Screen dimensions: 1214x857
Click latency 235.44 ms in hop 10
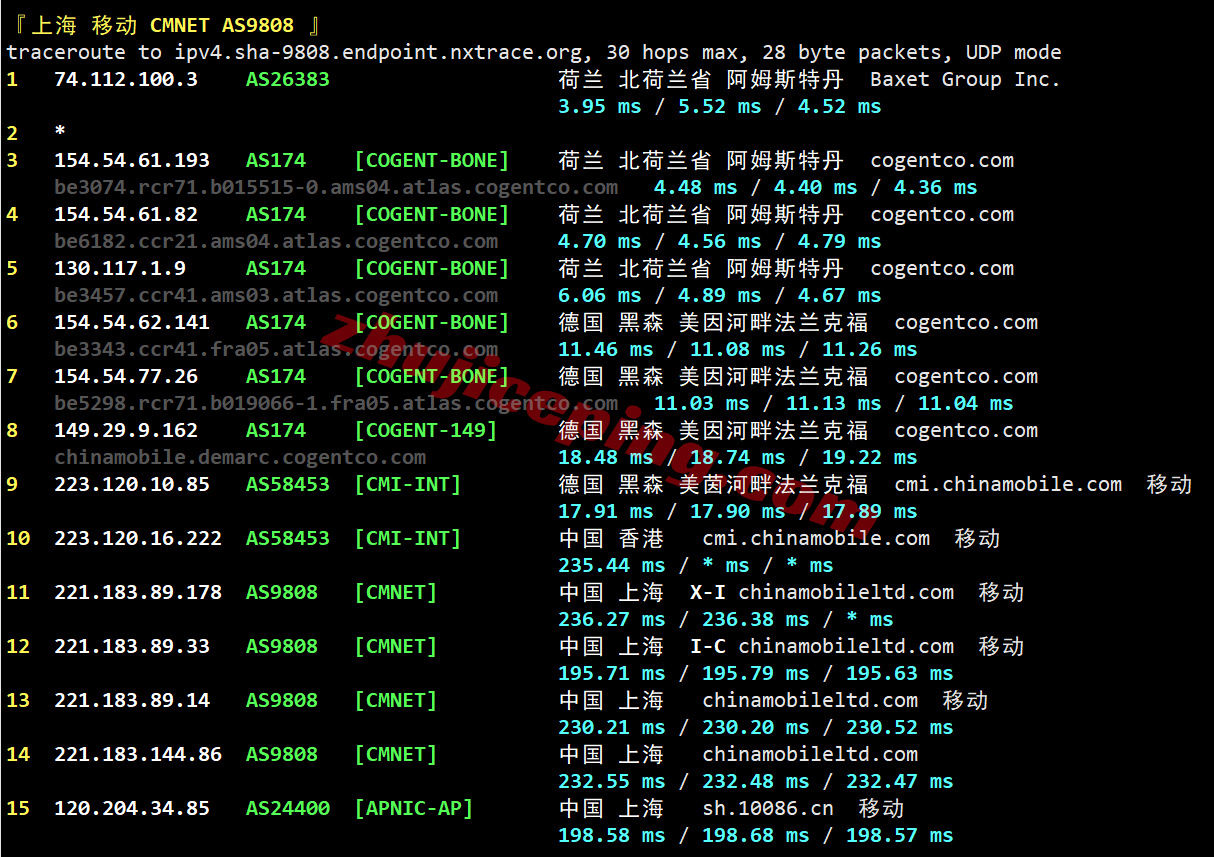[612, 565]
